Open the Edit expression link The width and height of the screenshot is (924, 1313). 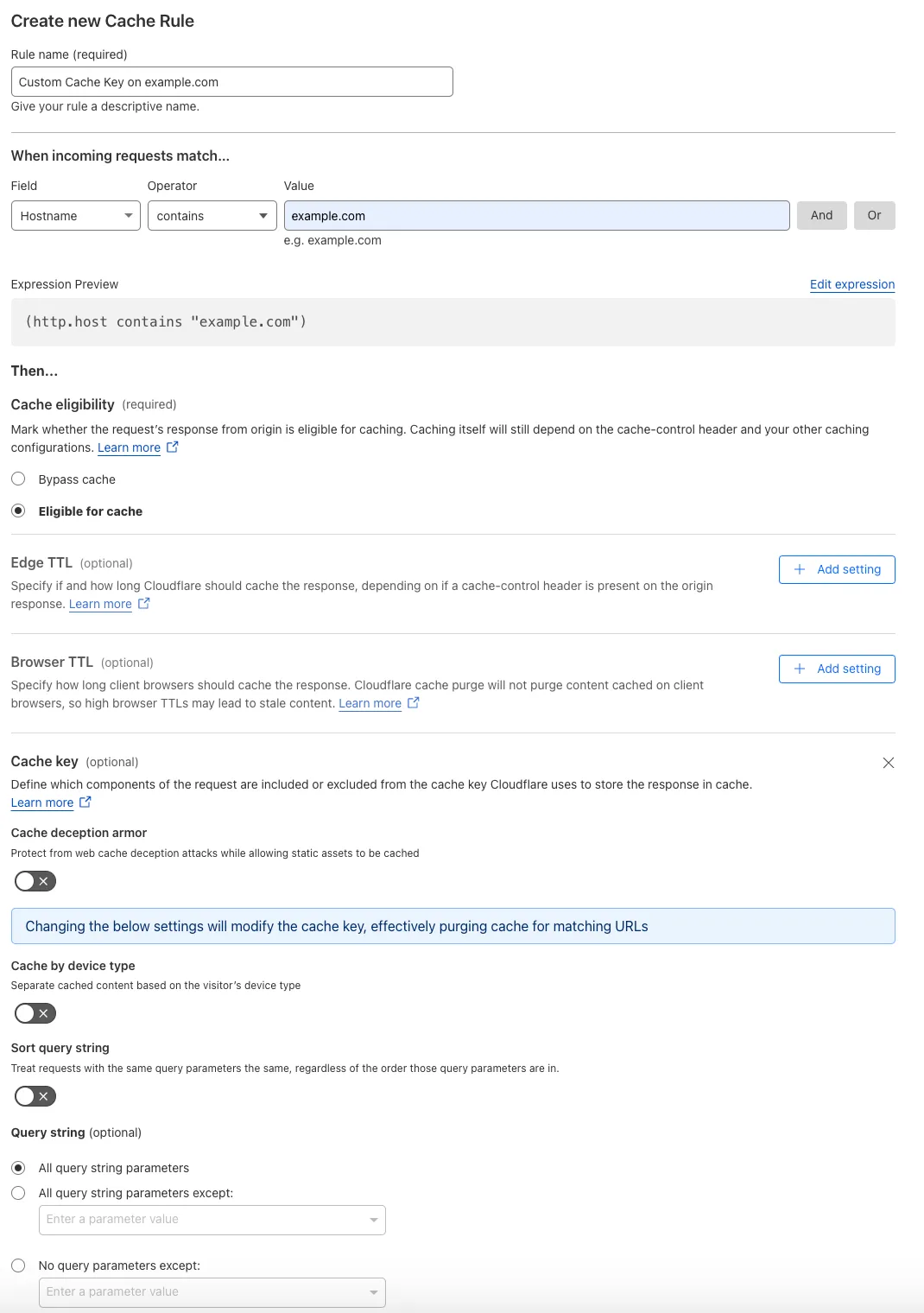coord(851,284)
